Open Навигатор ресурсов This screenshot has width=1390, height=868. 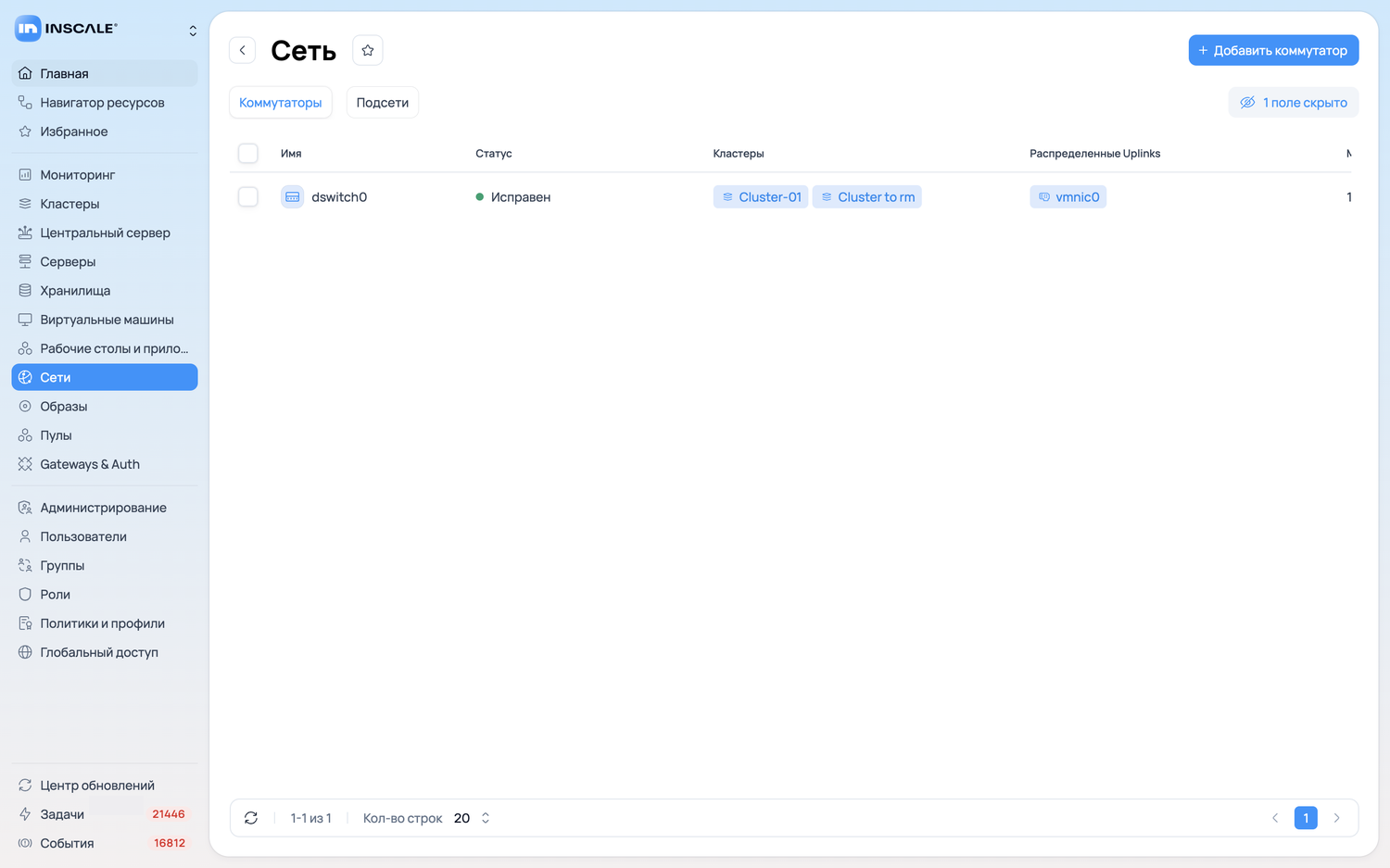click(105, 103)
